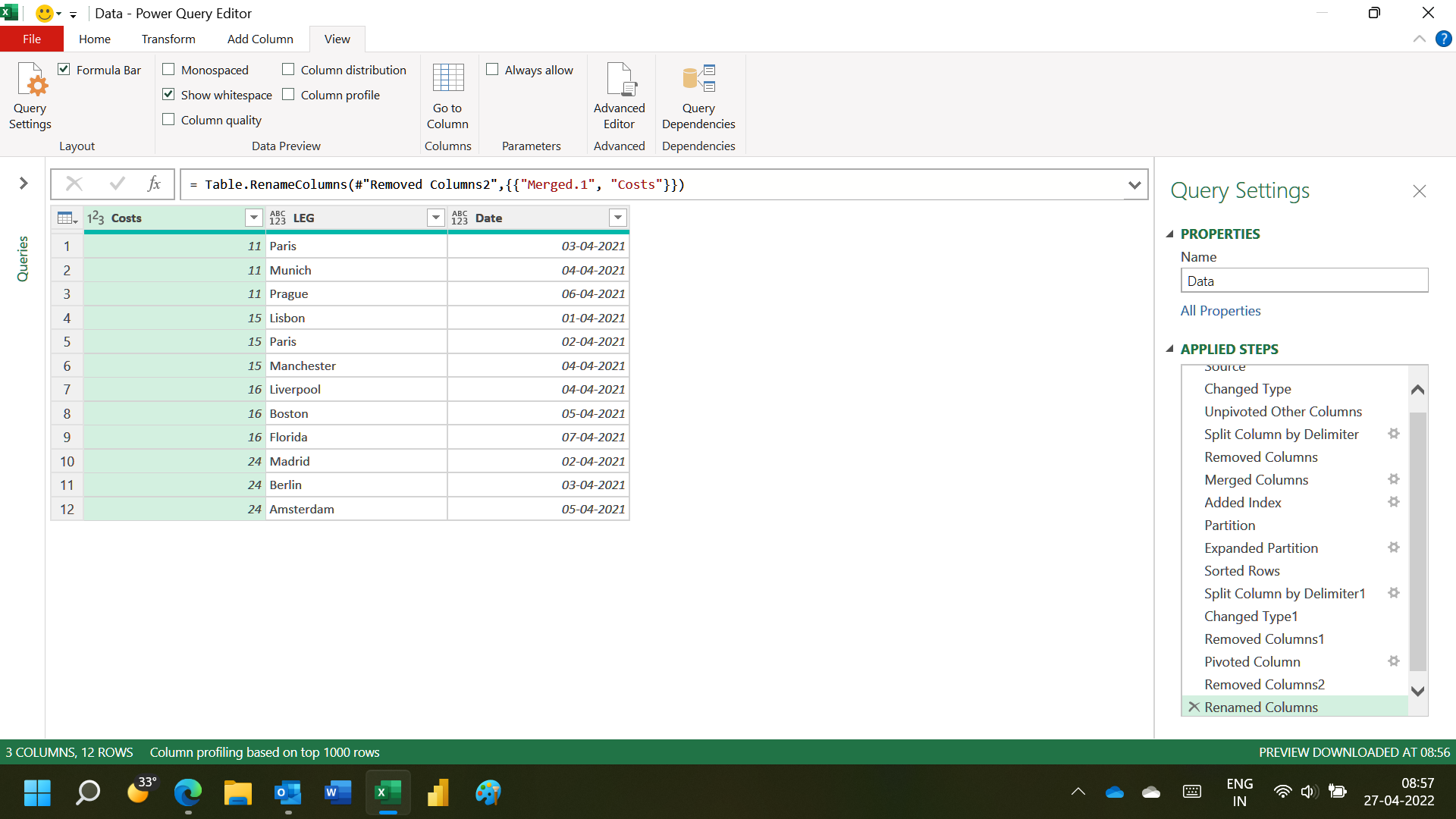Send feedback via smiley icon
Screen dimensions: 1456x819
point(45,13)
